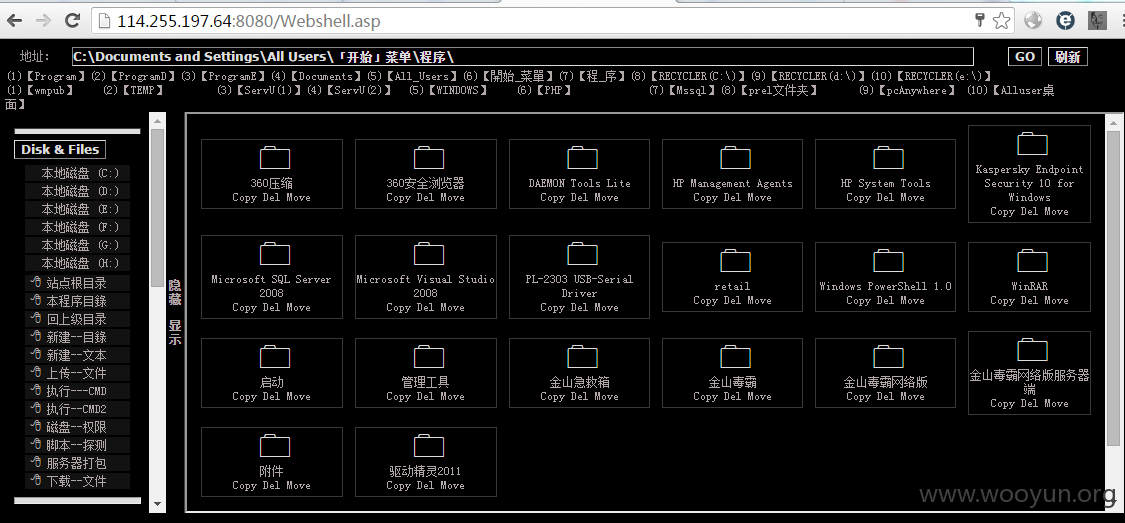Open the 启动 folder icon

pyautogui.click(x=275, y=357)
